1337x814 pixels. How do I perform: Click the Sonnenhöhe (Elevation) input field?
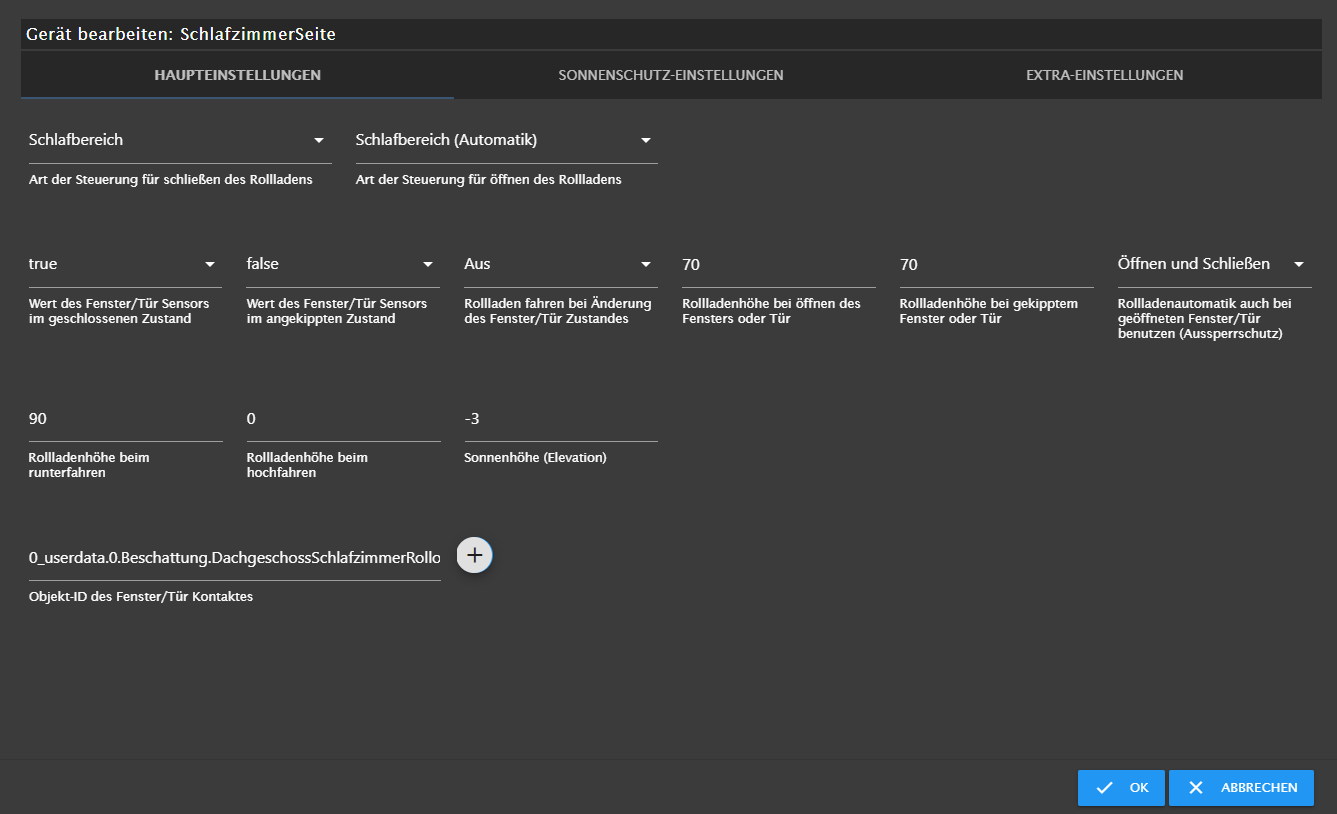pyautogui.click(x=559, y=419)
